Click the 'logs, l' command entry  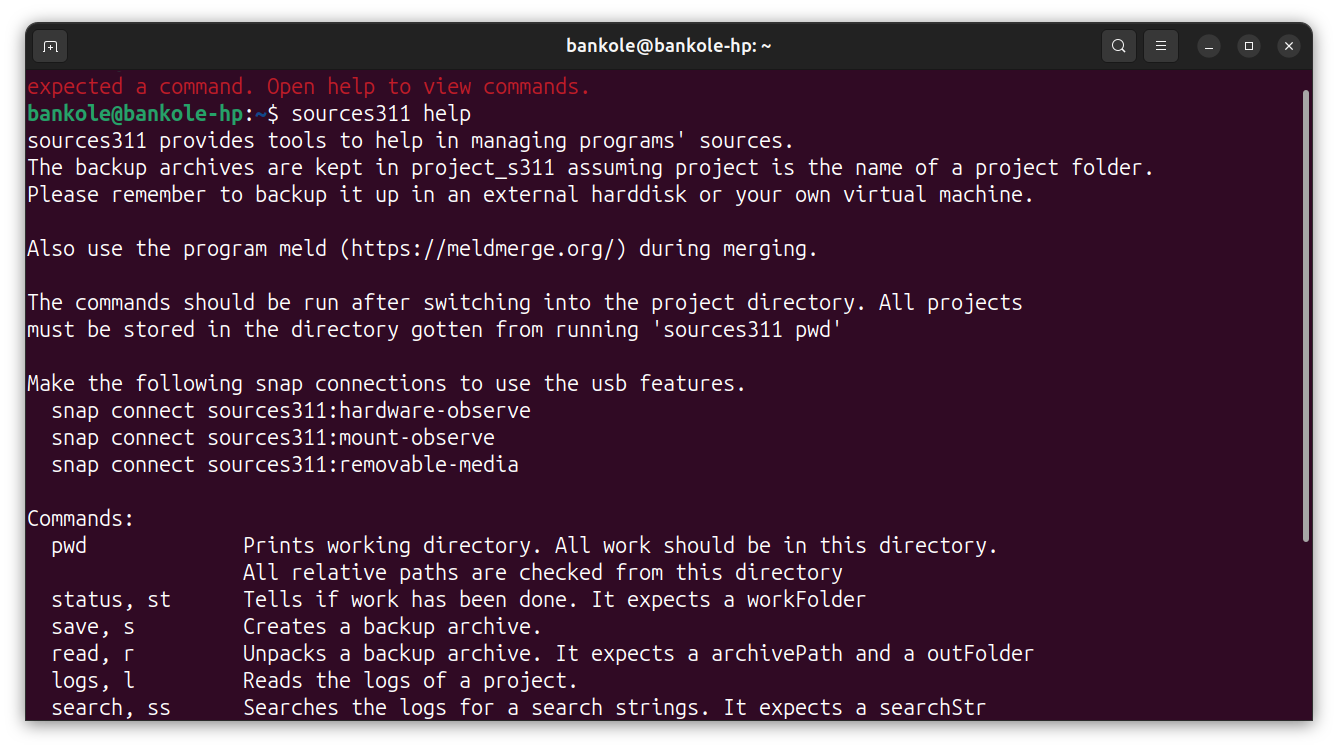point(93,680)
